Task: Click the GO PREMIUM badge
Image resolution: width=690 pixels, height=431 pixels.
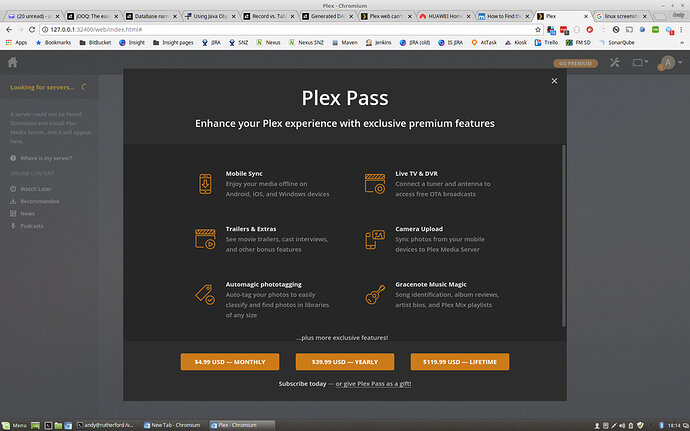Action: (x=575, y=63)
